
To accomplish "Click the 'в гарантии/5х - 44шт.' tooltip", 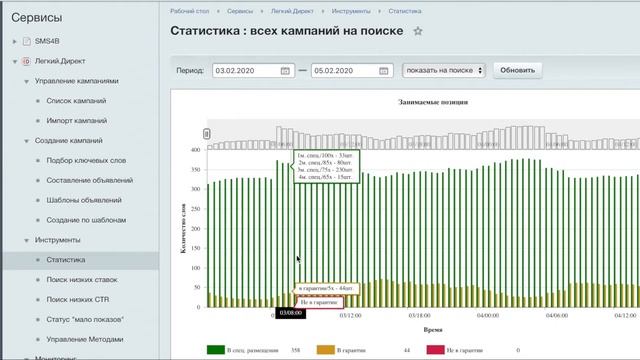I will [x=326, y=289].
